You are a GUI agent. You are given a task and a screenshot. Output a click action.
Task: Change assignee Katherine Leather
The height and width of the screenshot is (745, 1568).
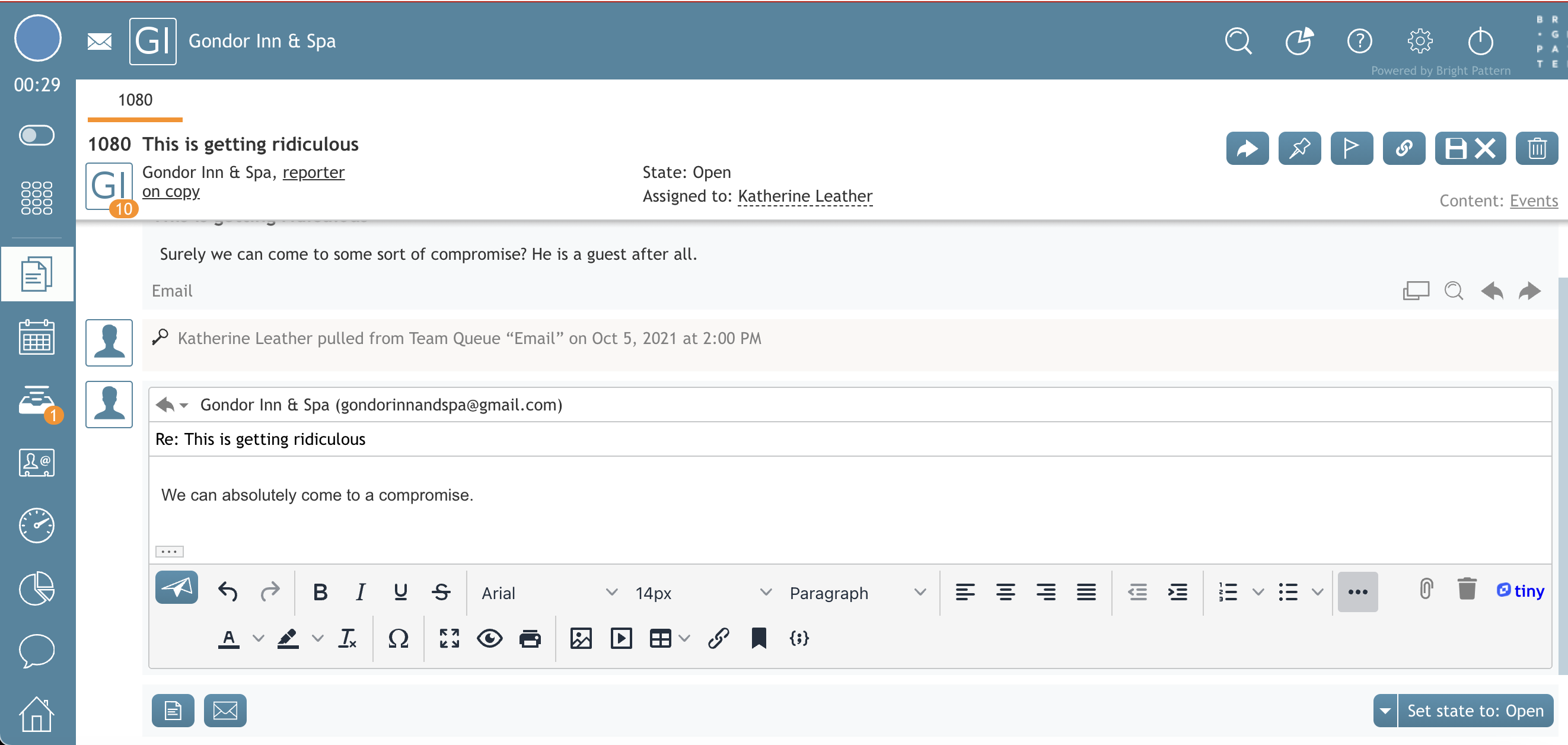pos(805,196)
